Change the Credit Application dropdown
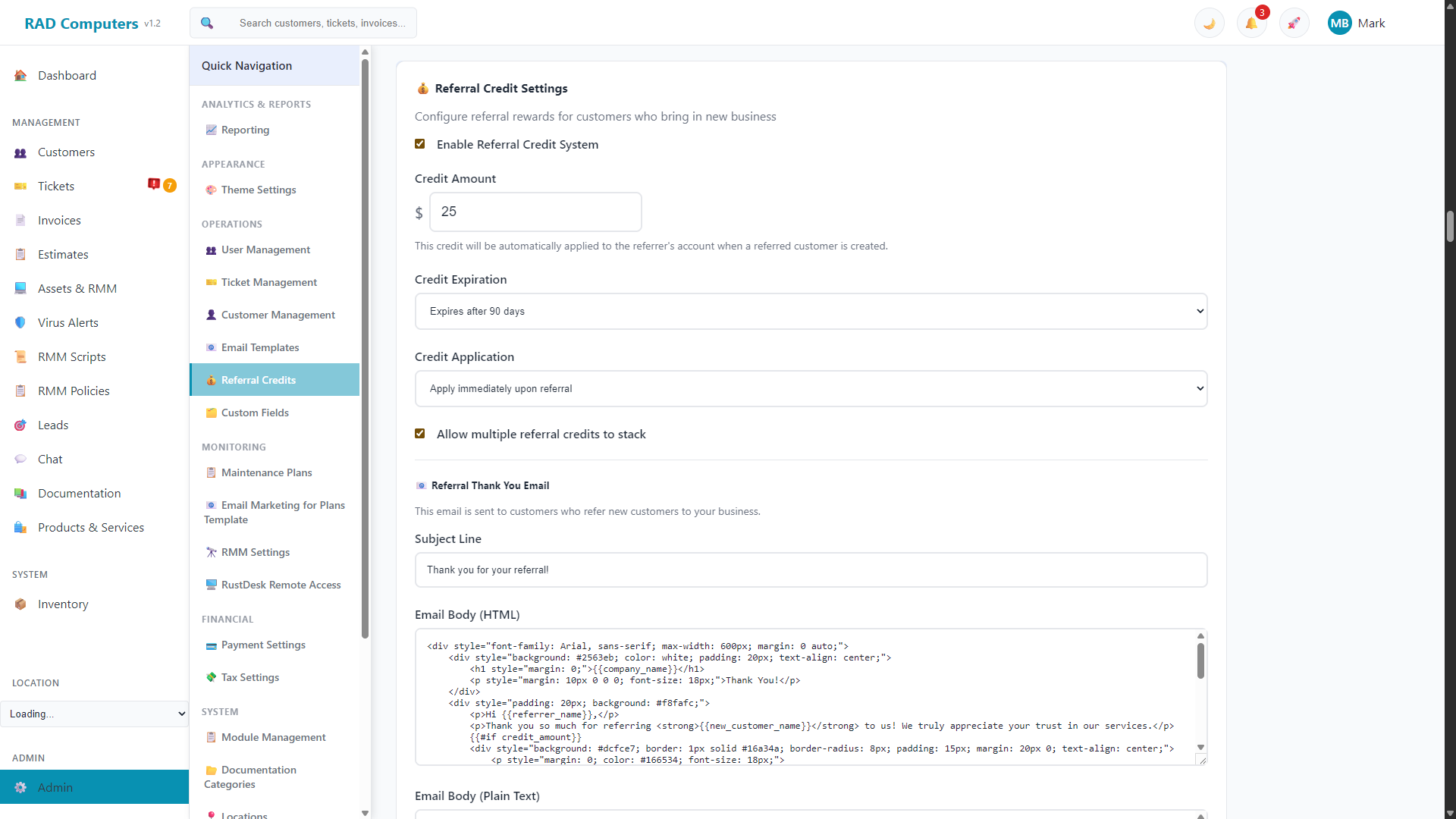Viewport: 1456px width, 819px height. point(810,388)
